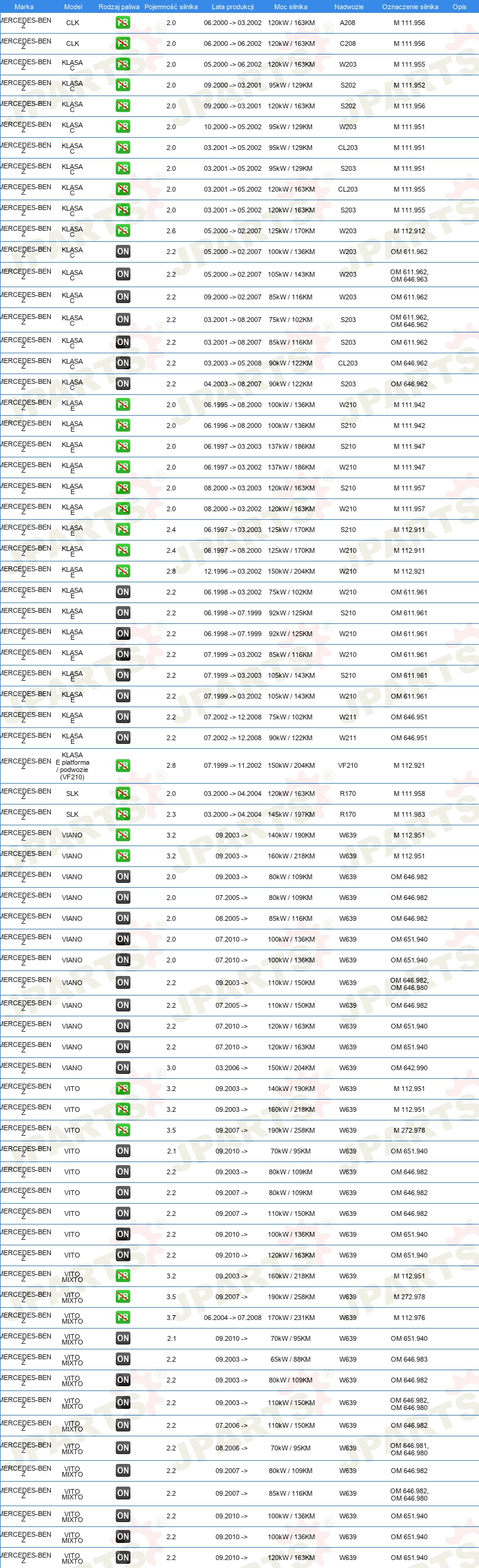Select engine code OM 646.983

click(409, 1359)
